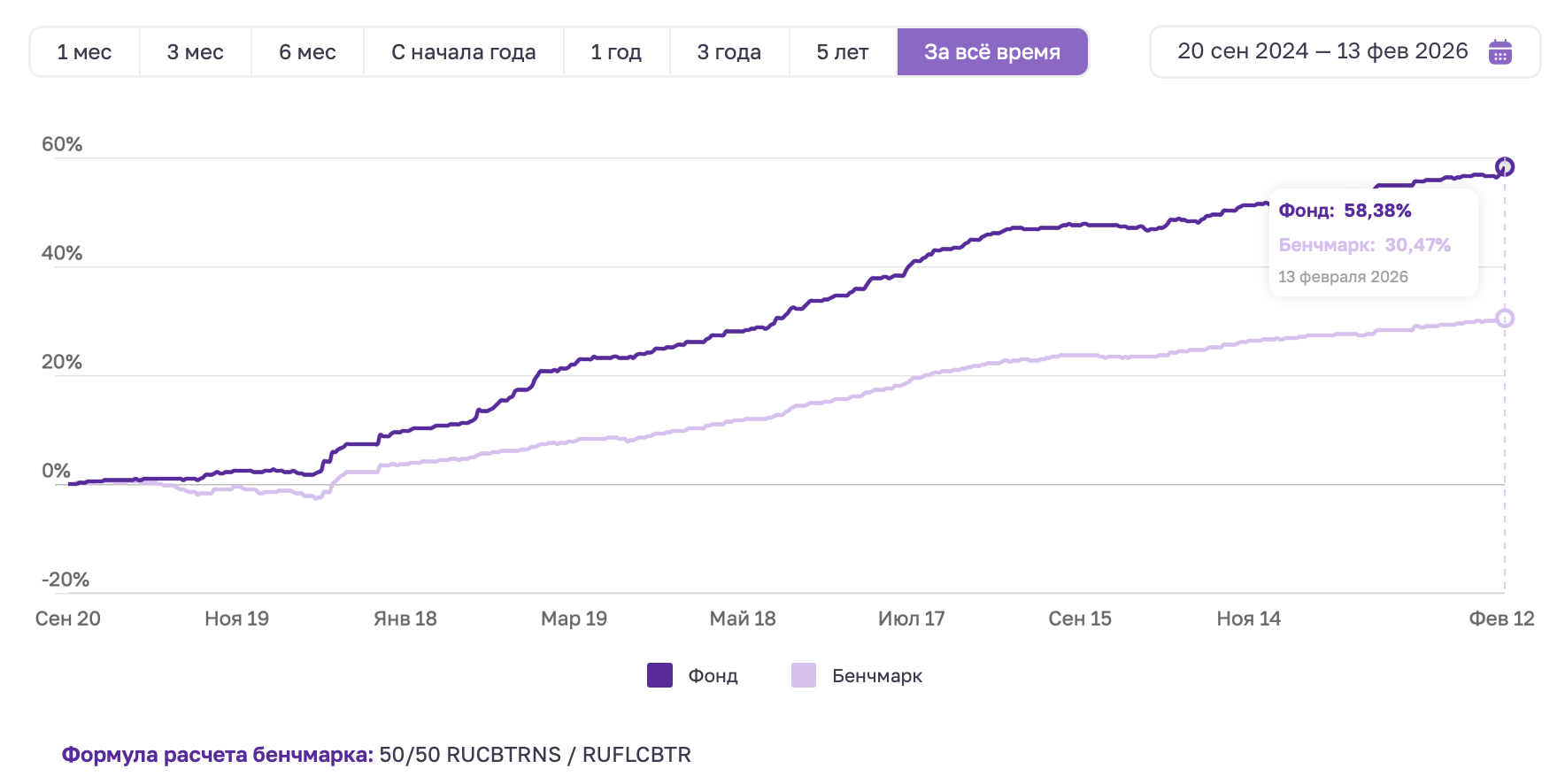Click the Июл 17 x-axis label
Viewport: 1565px width, 784px height.
click(911, 619)
